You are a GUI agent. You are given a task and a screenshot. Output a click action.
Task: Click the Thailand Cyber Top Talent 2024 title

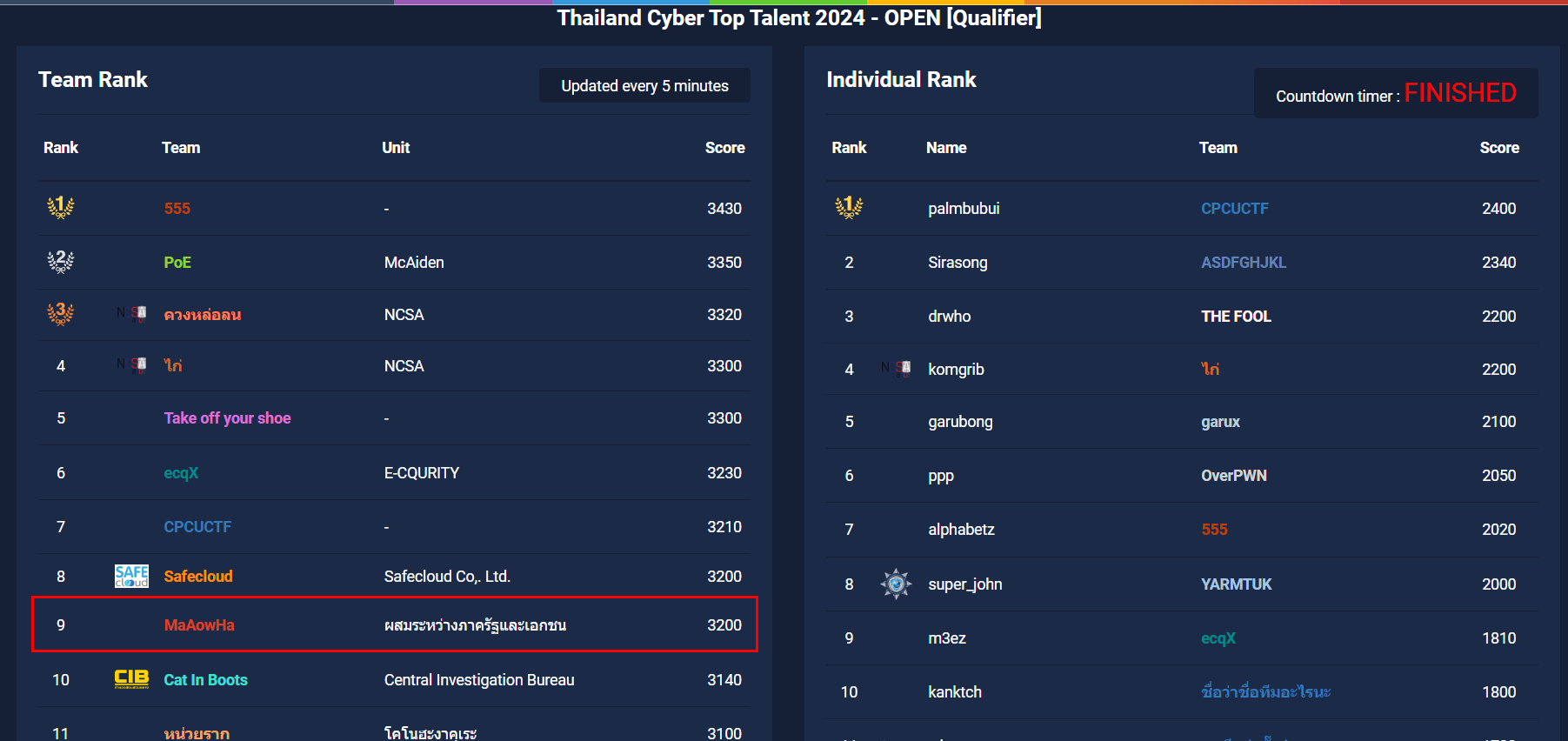[x=799, y=17]
